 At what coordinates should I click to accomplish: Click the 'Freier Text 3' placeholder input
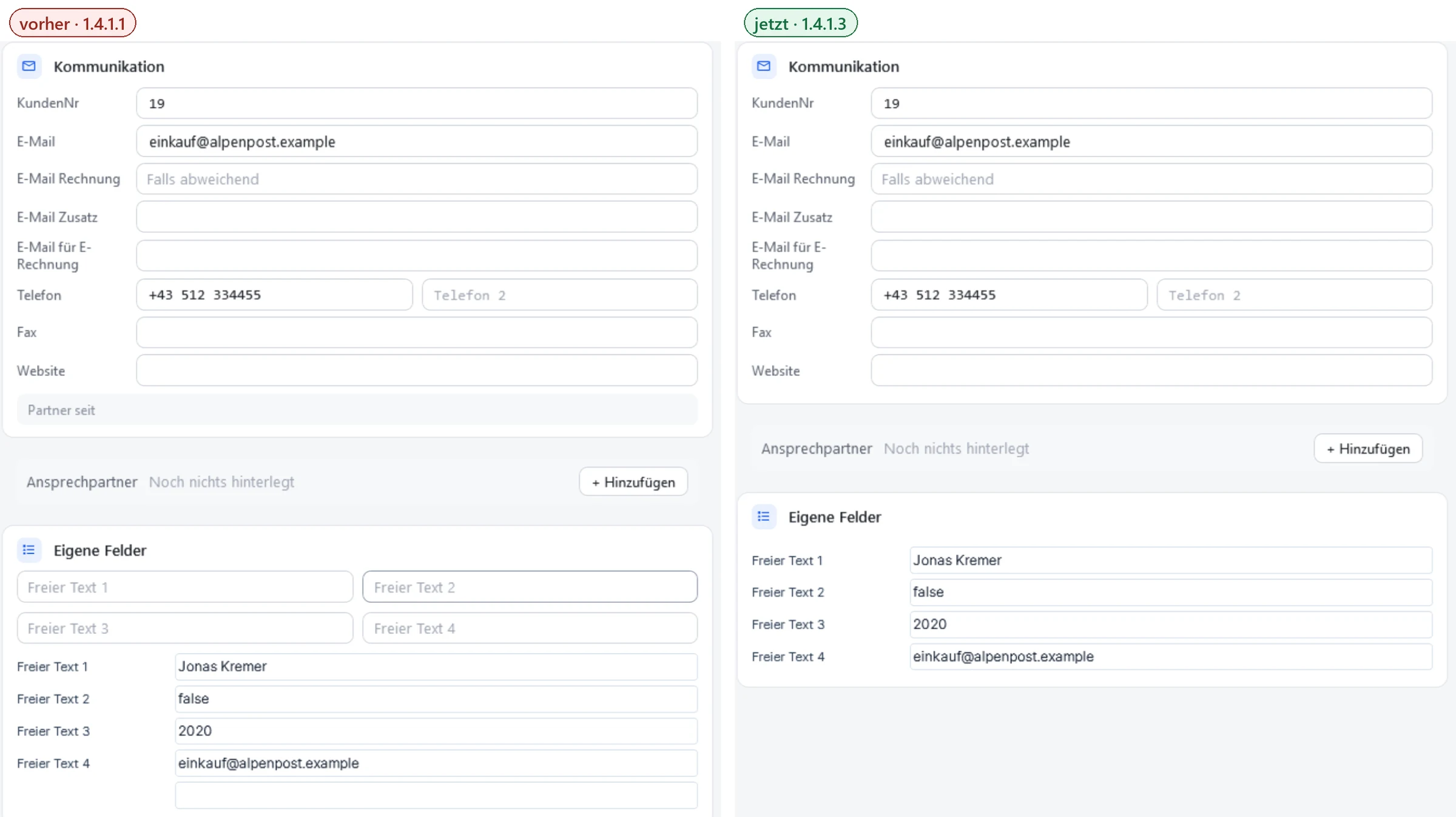tap(185, 628)
